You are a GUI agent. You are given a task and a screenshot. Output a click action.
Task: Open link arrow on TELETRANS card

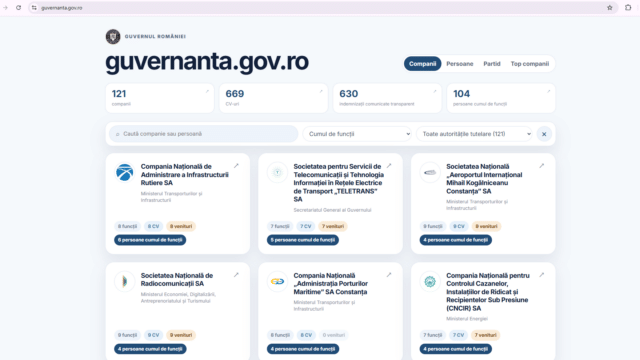coord(389,166)
